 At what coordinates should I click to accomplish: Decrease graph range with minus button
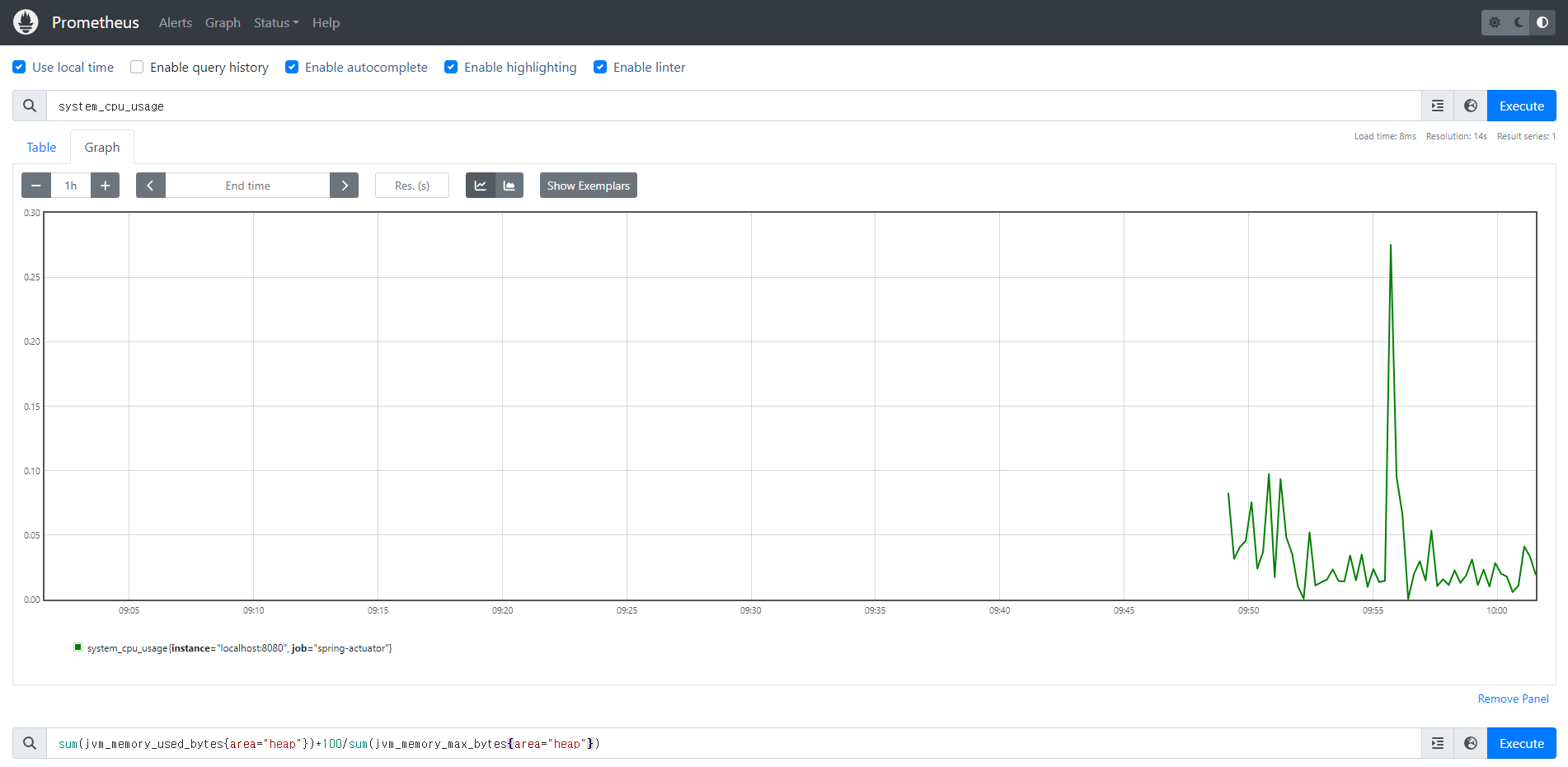[x=36, y=186]
